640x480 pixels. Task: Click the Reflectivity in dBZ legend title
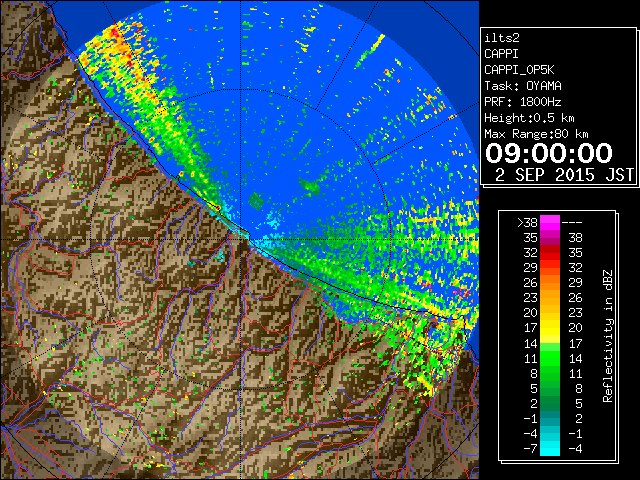[x=608, y=336]
